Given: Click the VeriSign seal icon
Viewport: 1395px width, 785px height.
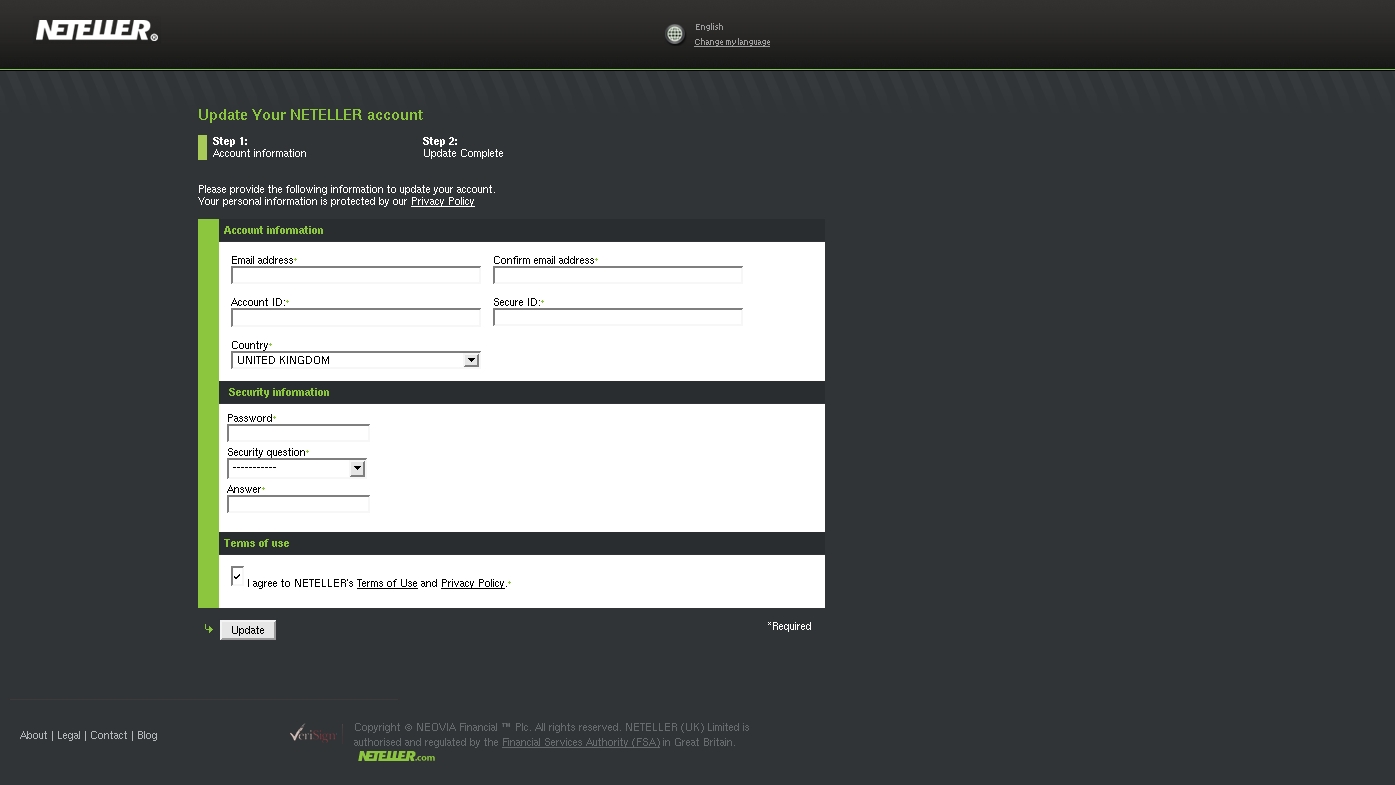Looking at the screenshot, I should click(314, 735).
